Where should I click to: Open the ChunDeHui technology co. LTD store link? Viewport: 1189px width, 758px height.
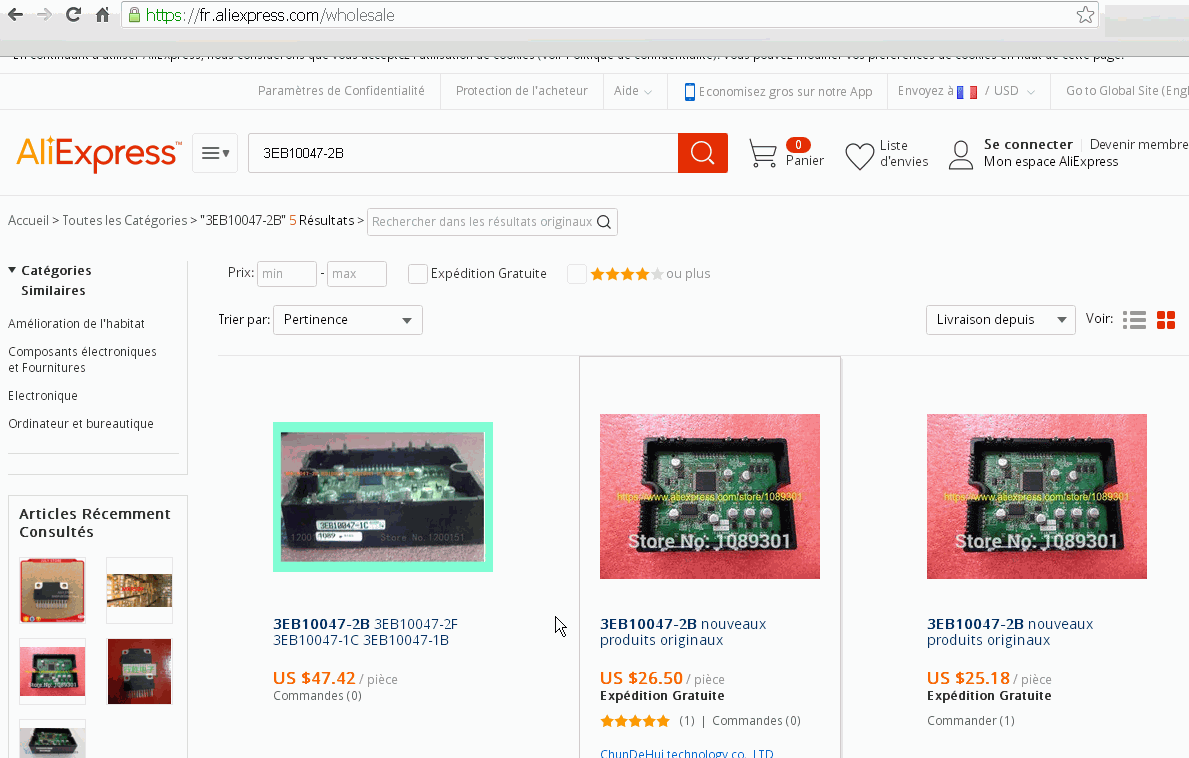(686, 753)
